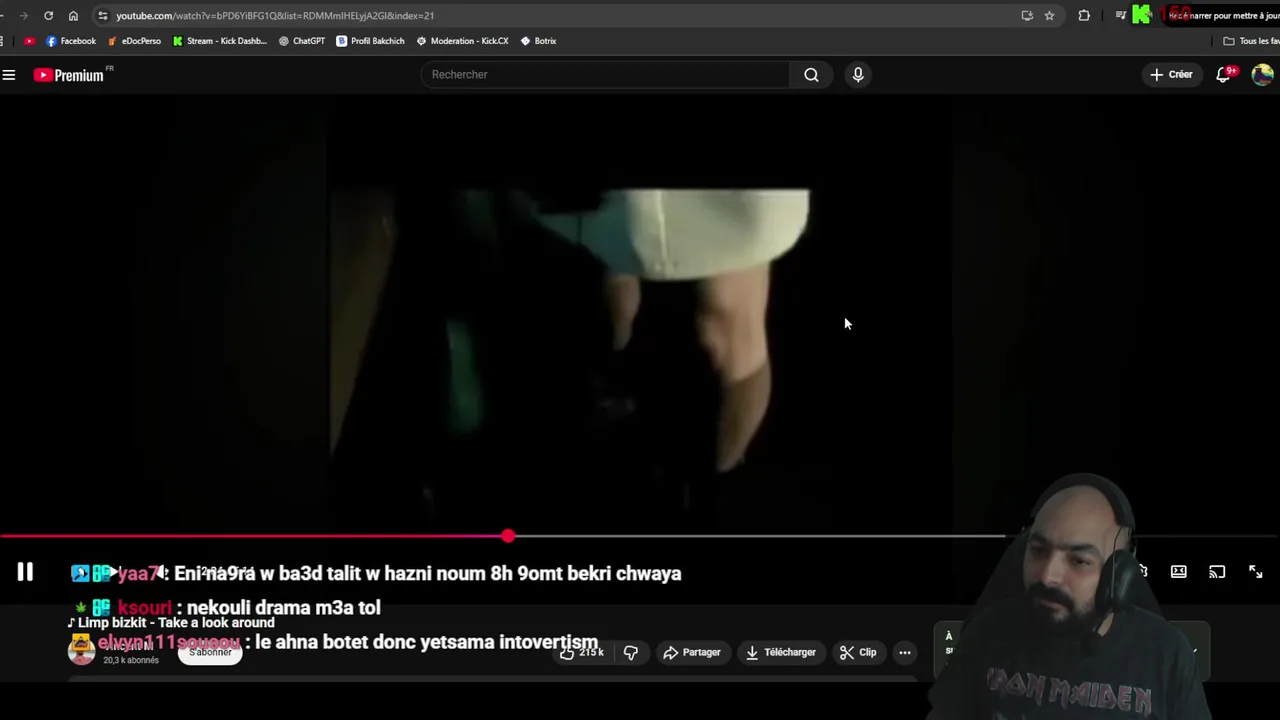
Task: Cast video with the cast icon
Action: coord(1217,572)
